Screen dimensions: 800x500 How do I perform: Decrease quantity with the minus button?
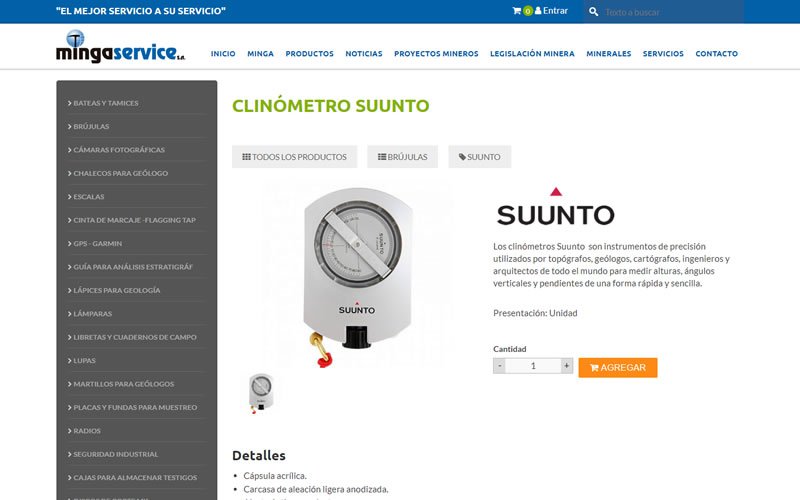coord(499,366)
